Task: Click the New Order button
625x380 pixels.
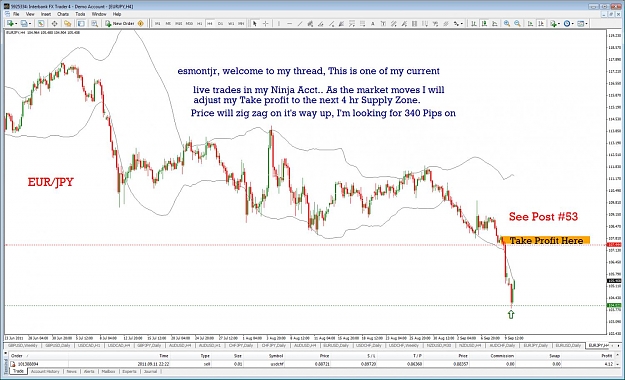Action: click(120, 24)
